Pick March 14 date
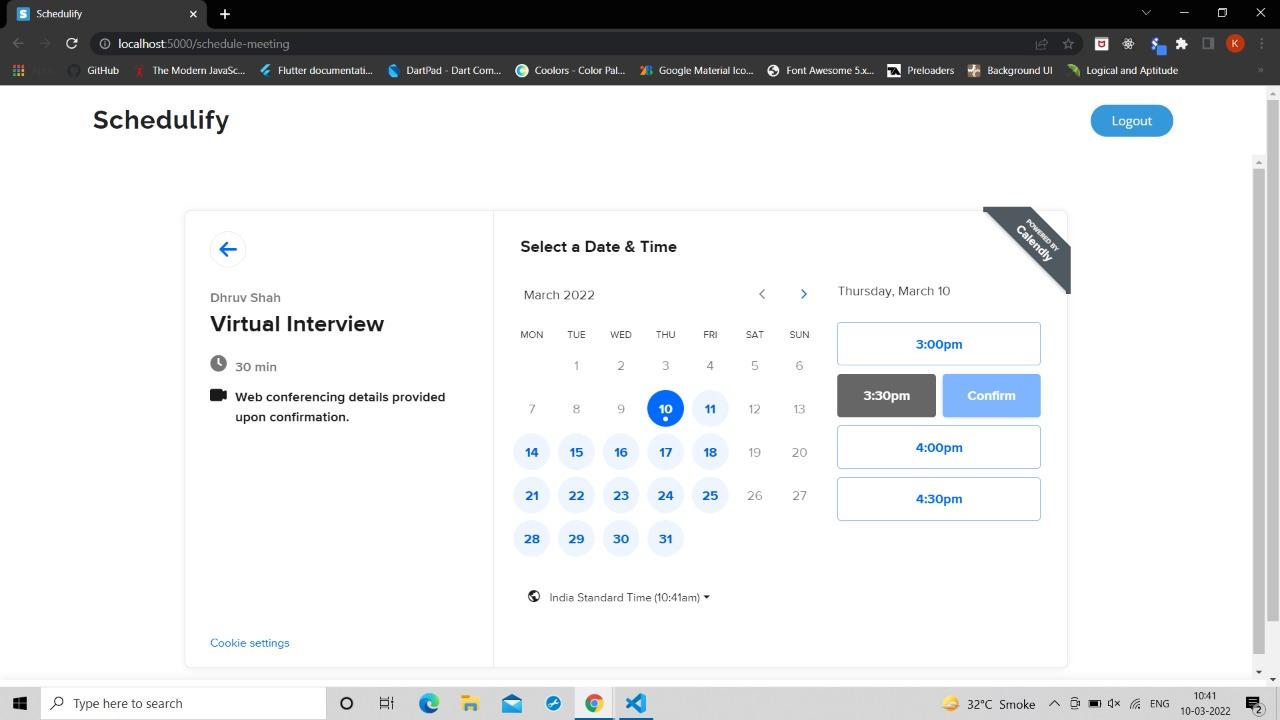 [532, 452]
